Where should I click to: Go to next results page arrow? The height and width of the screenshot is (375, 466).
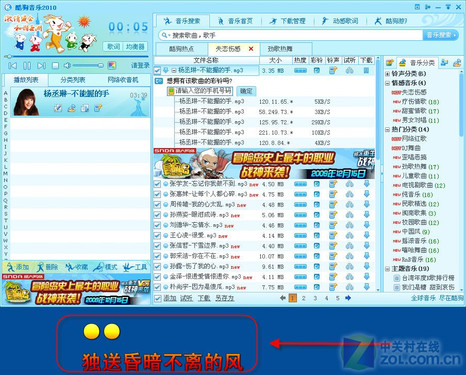(x=348, y=298)
